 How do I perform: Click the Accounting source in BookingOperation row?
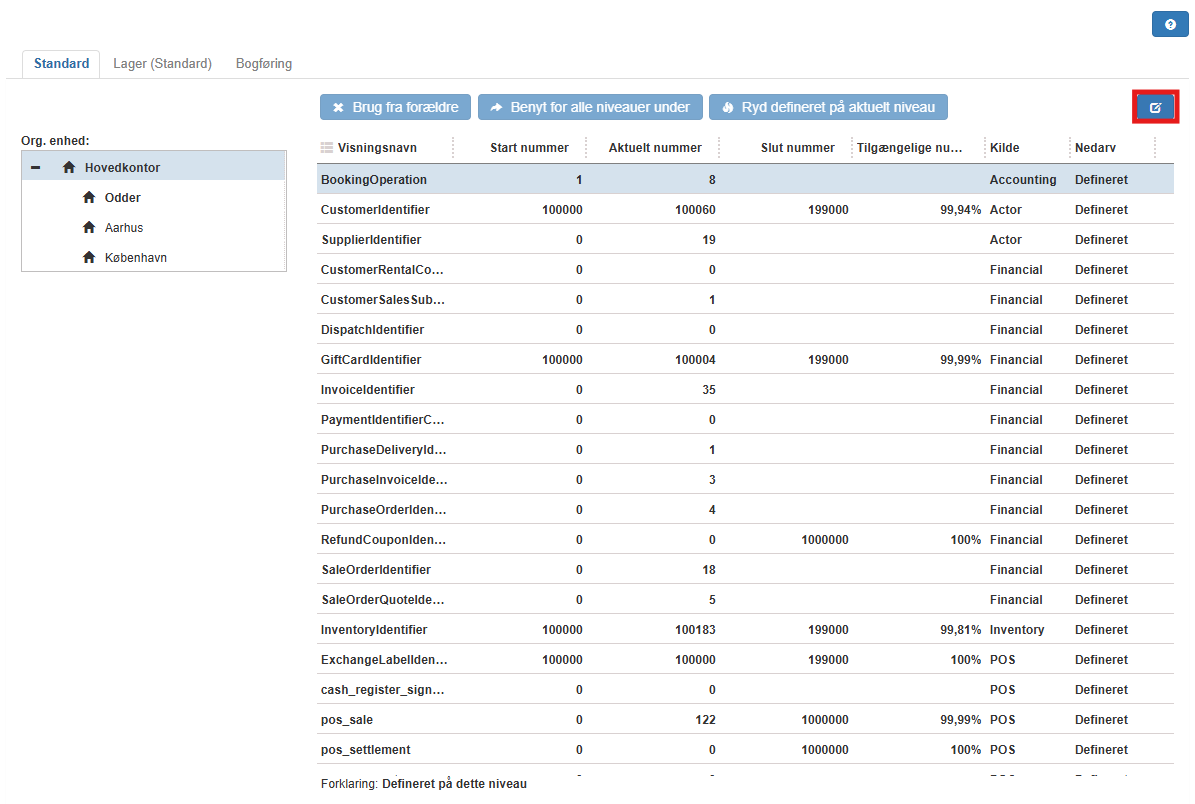click(1023, 180)
